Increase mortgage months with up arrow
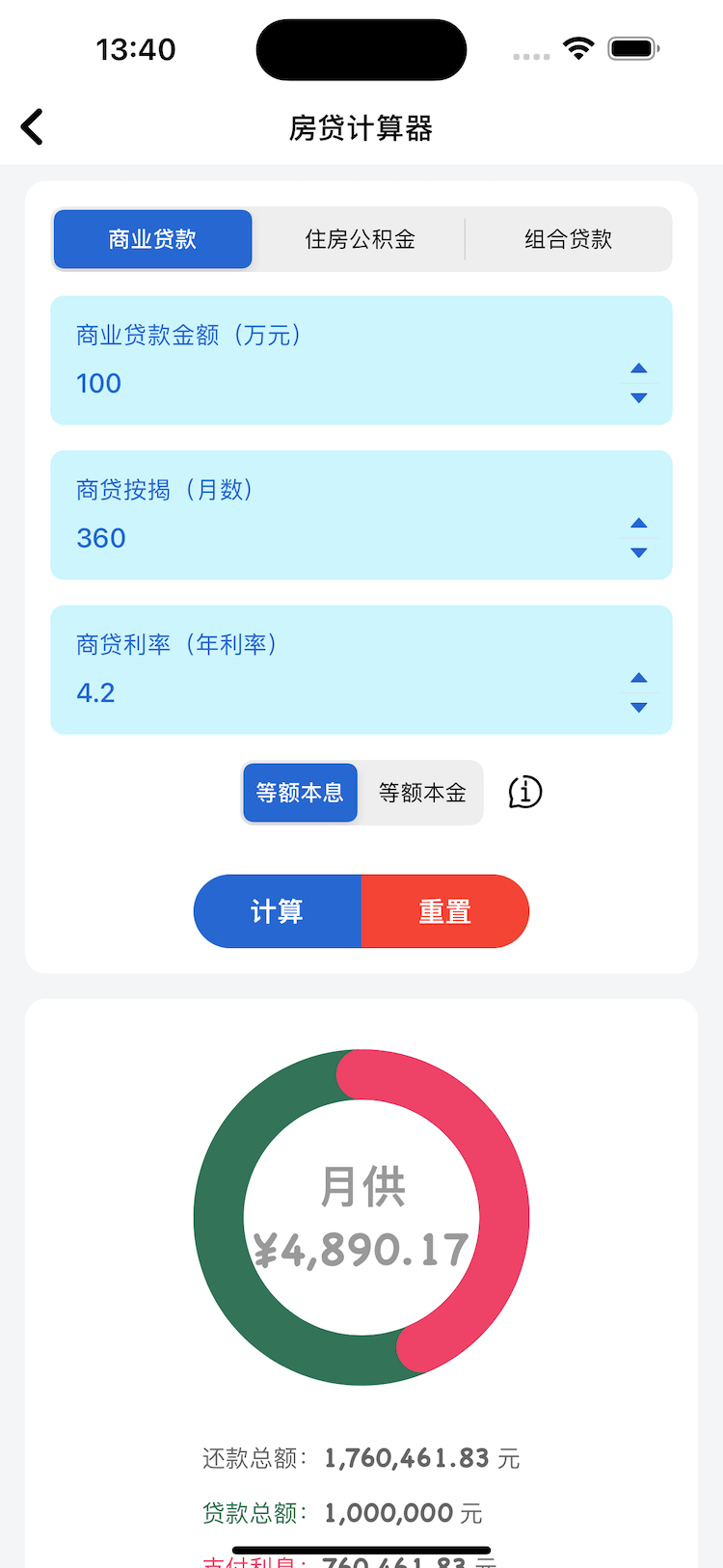The image size is (723, 1568). click(x=638, y=523)
